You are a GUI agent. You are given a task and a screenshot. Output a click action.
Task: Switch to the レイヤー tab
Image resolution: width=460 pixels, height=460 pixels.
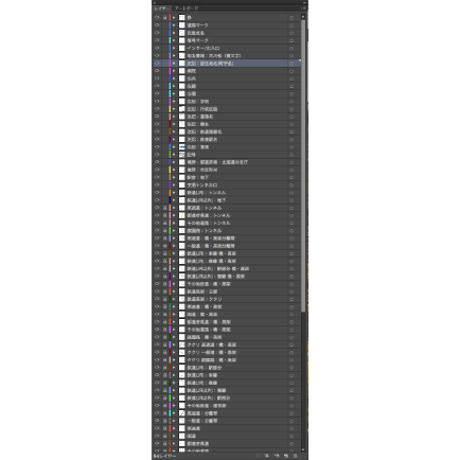pyautogui.click(x=162, y=8)
